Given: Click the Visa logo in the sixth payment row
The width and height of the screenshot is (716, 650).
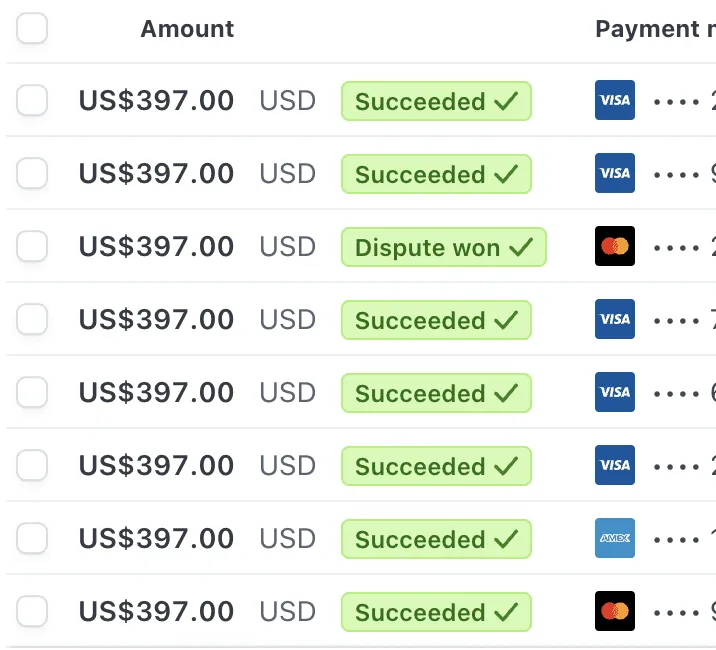Looking at the screenshot, I should [x=614, y=465].
